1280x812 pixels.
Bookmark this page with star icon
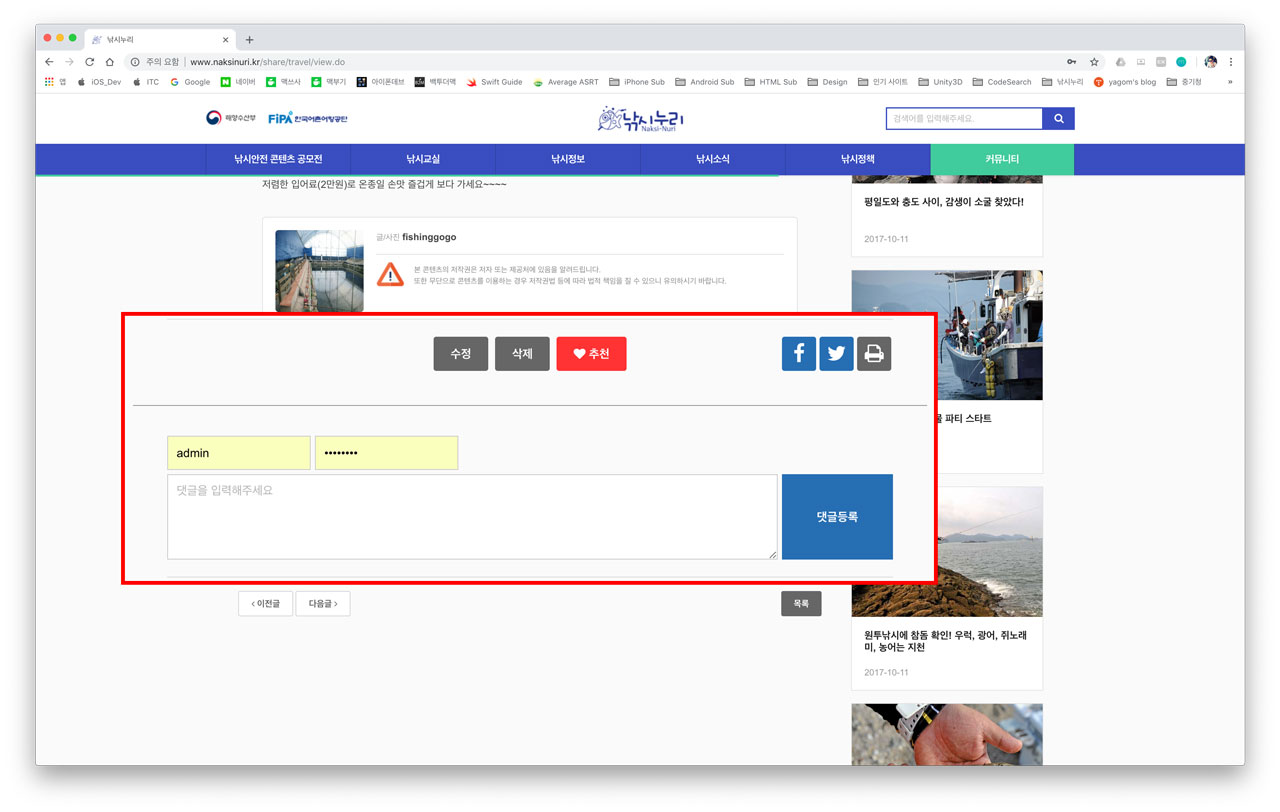pyautogui.click(x=1094, y=62)
